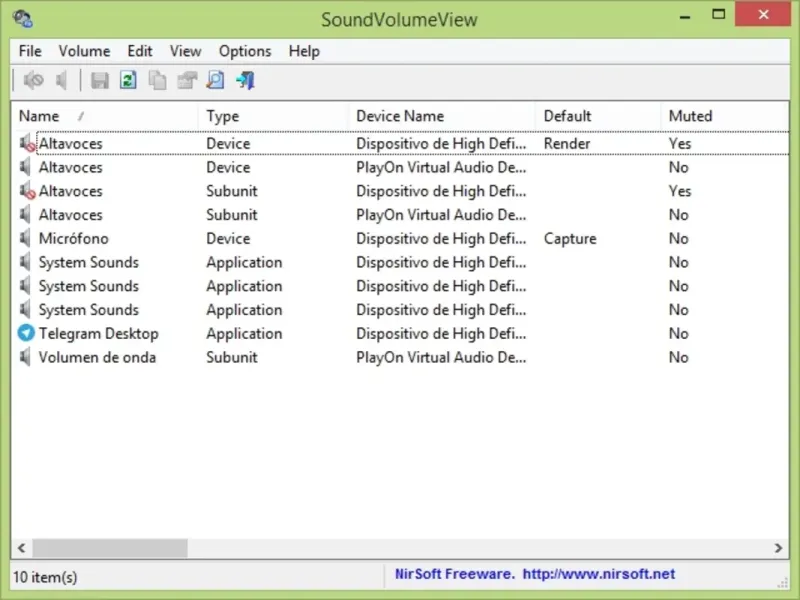800x600 pixels.
Task: Open the Options menu
Action: click(245, 51)
